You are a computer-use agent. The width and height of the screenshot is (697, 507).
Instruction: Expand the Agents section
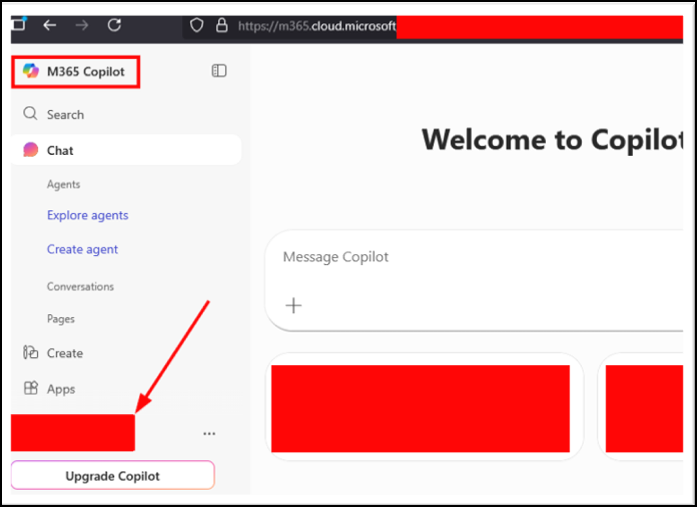[63, 184]
